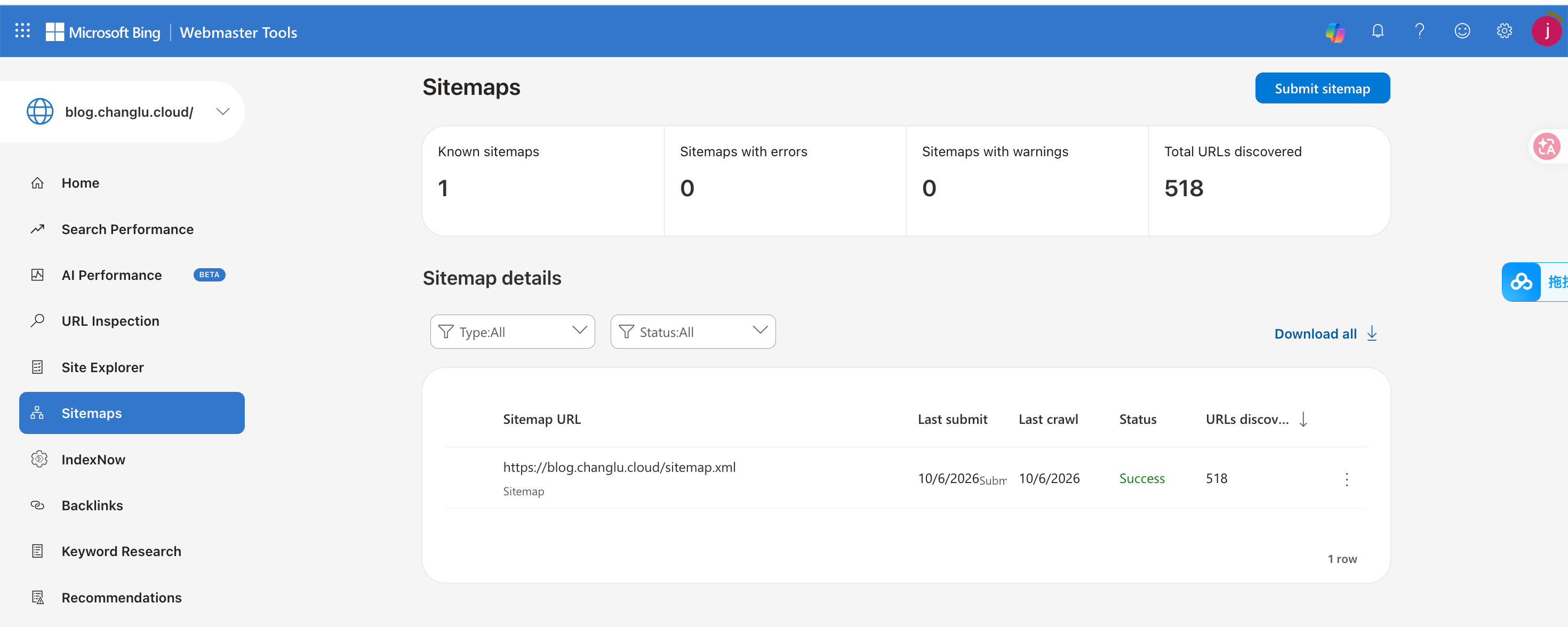
Task: Open the Microsoft apps grid launcher
Action: 22,31
